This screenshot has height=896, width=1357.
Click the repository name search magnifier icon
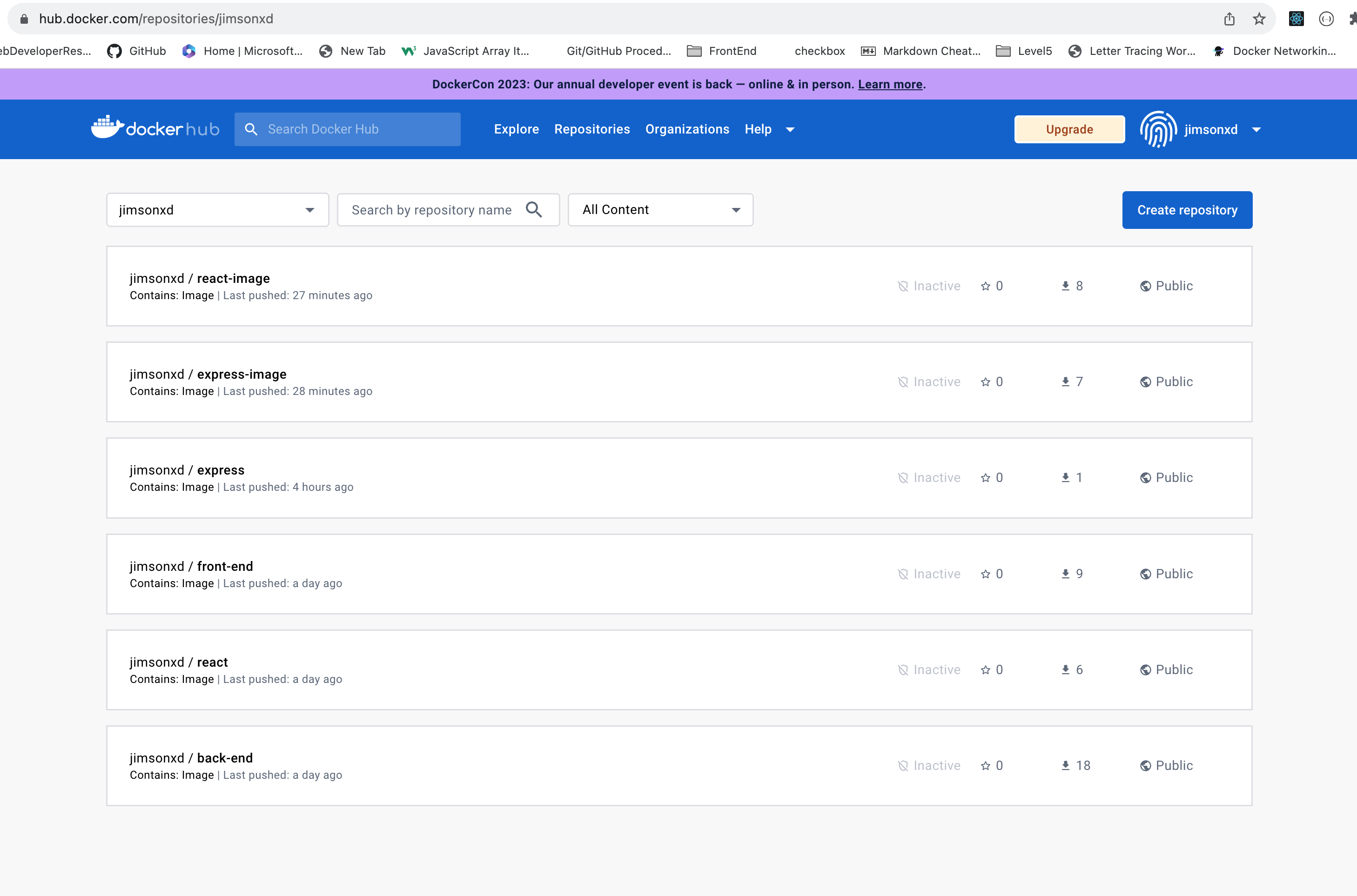pyautogui.click(x=533, y=210)
